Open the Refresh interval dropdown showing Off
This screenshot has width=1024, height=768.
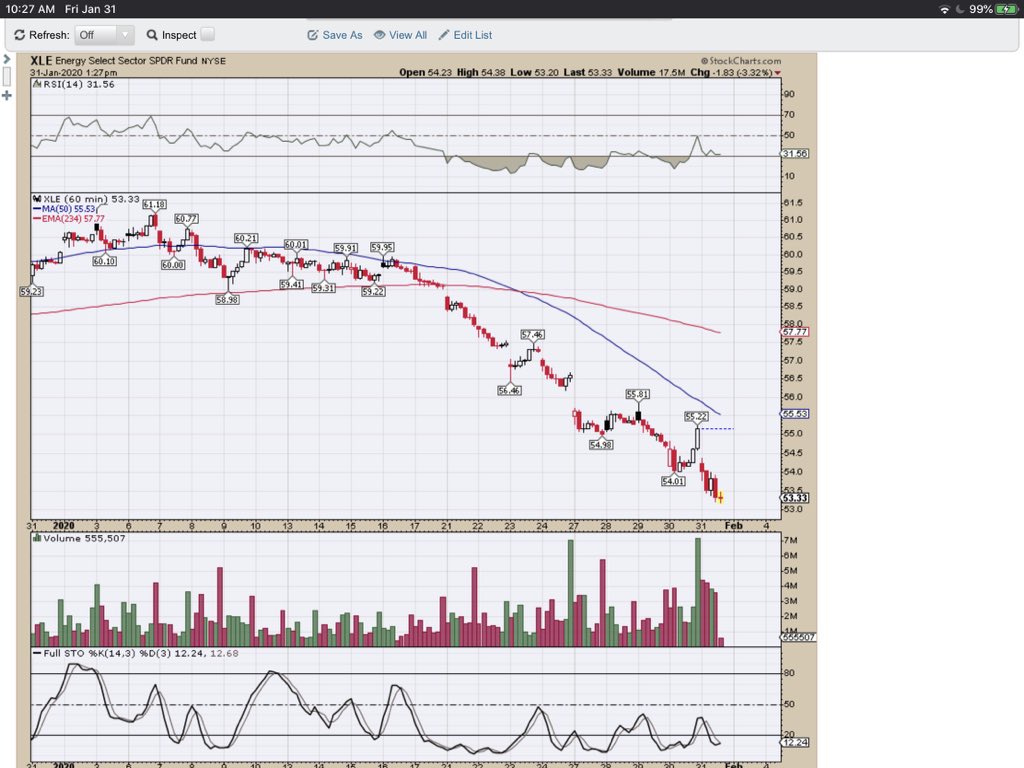104,35
